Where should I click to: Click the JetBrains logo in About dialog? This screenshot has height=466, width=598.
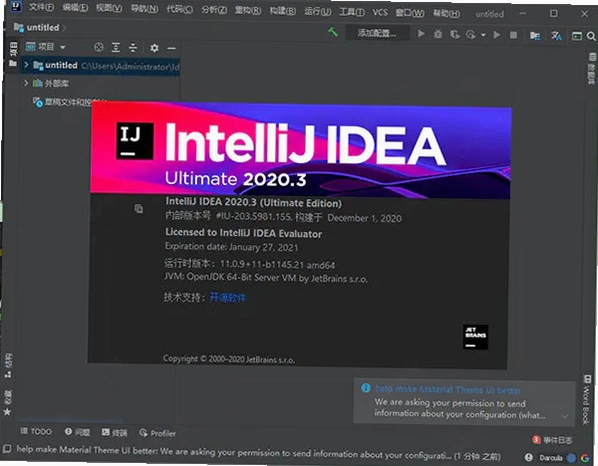pyautogui.click(x=475, y=337)
